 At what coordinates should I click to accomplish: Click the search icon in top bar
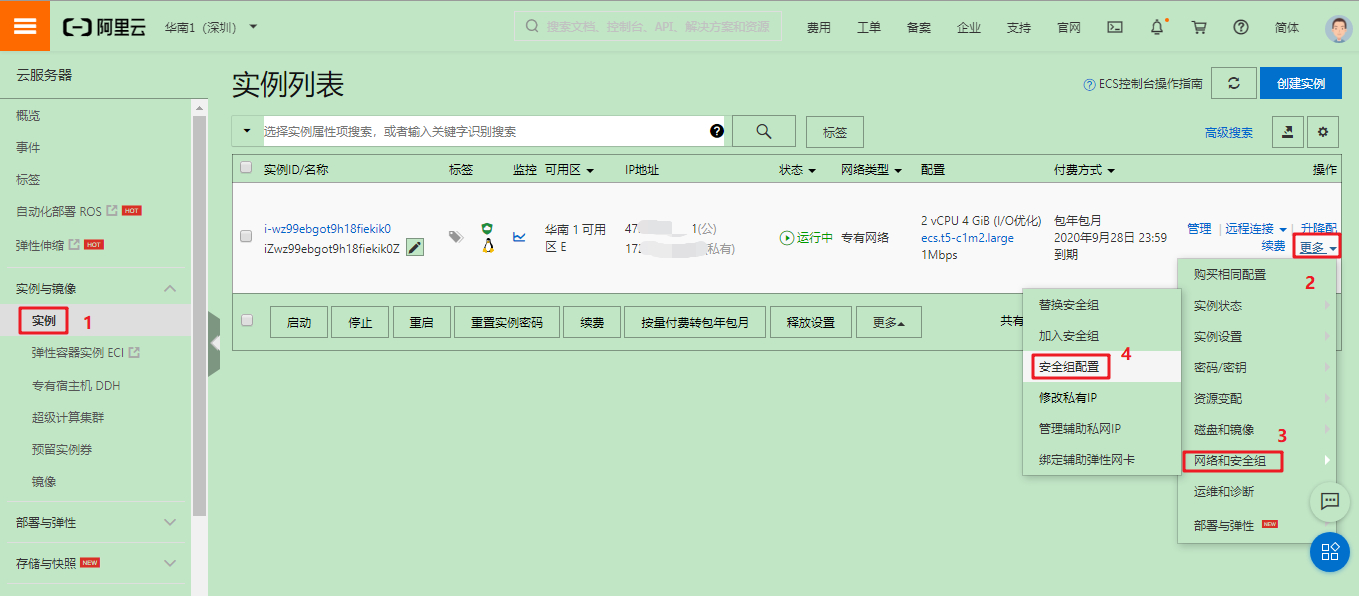coord(531,26)
